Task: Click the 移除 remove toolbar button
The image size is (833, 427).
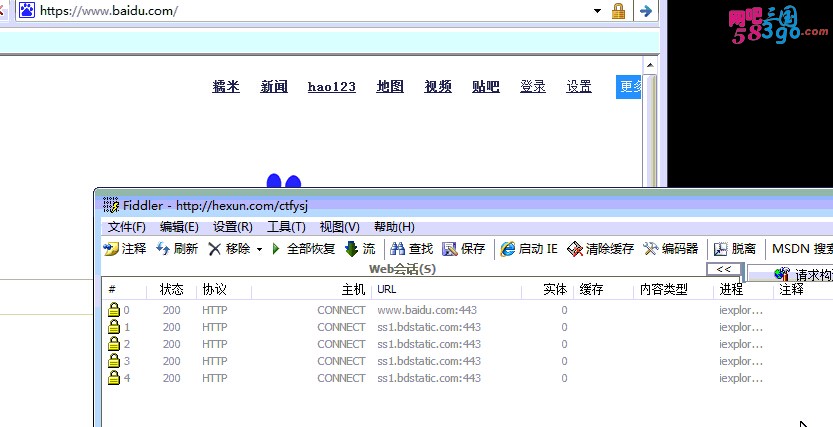Action: [x=229, y=249]
